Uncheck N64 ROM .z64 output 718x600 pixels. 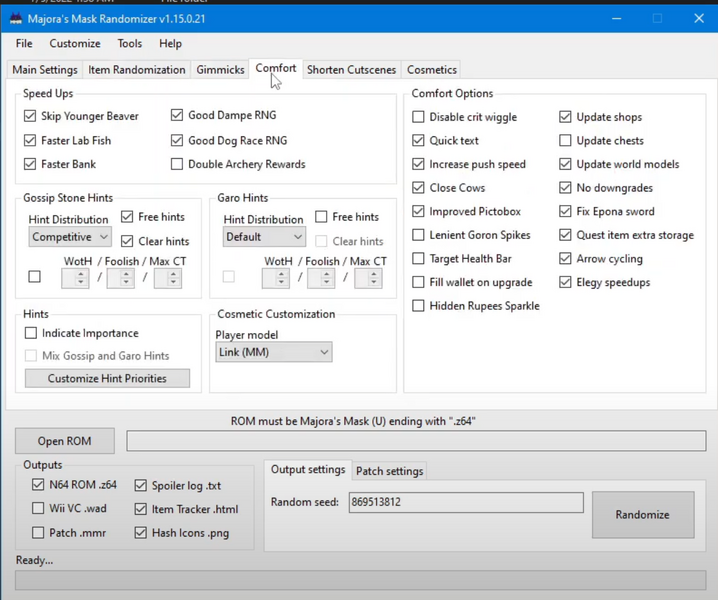tap(38, 485)
